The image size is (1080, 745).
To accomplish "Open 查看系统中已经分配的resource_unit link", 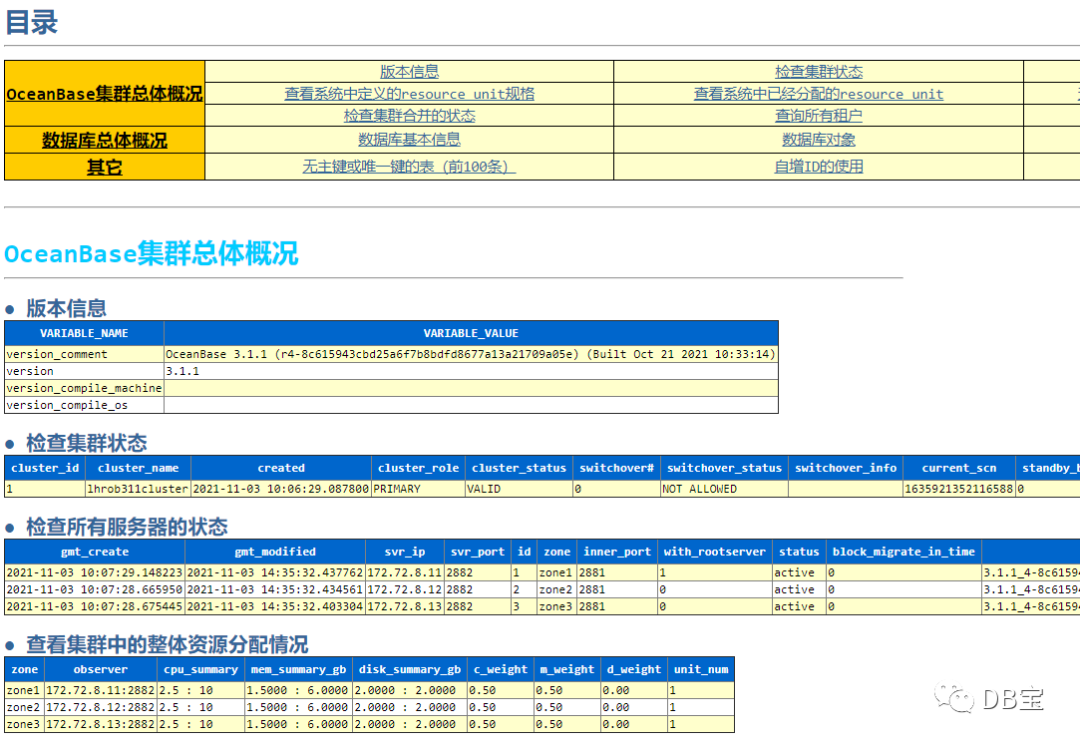I will click(818, 94).
